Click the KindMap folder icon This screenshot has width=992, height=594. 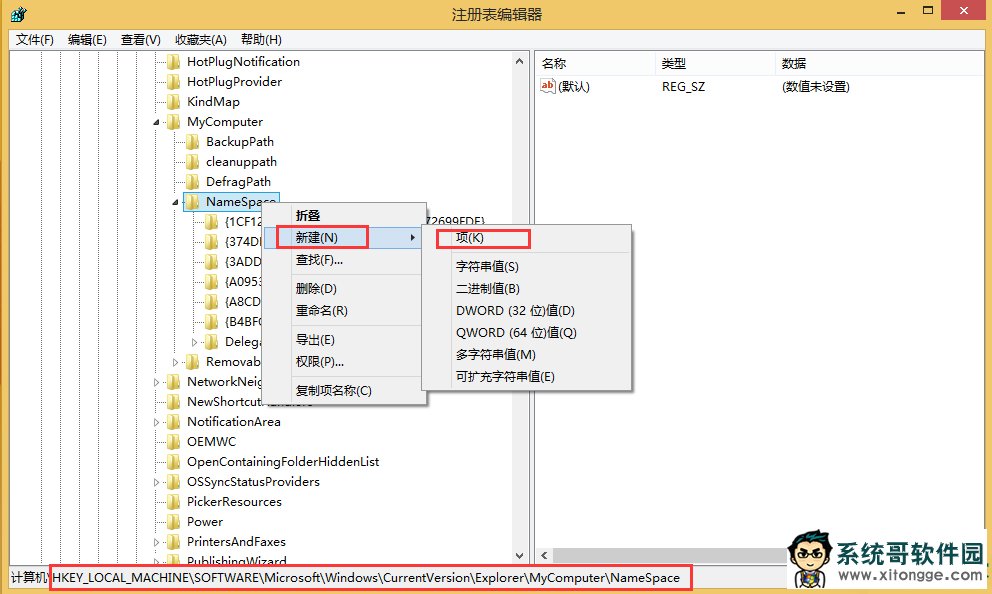tap(174, 102)
